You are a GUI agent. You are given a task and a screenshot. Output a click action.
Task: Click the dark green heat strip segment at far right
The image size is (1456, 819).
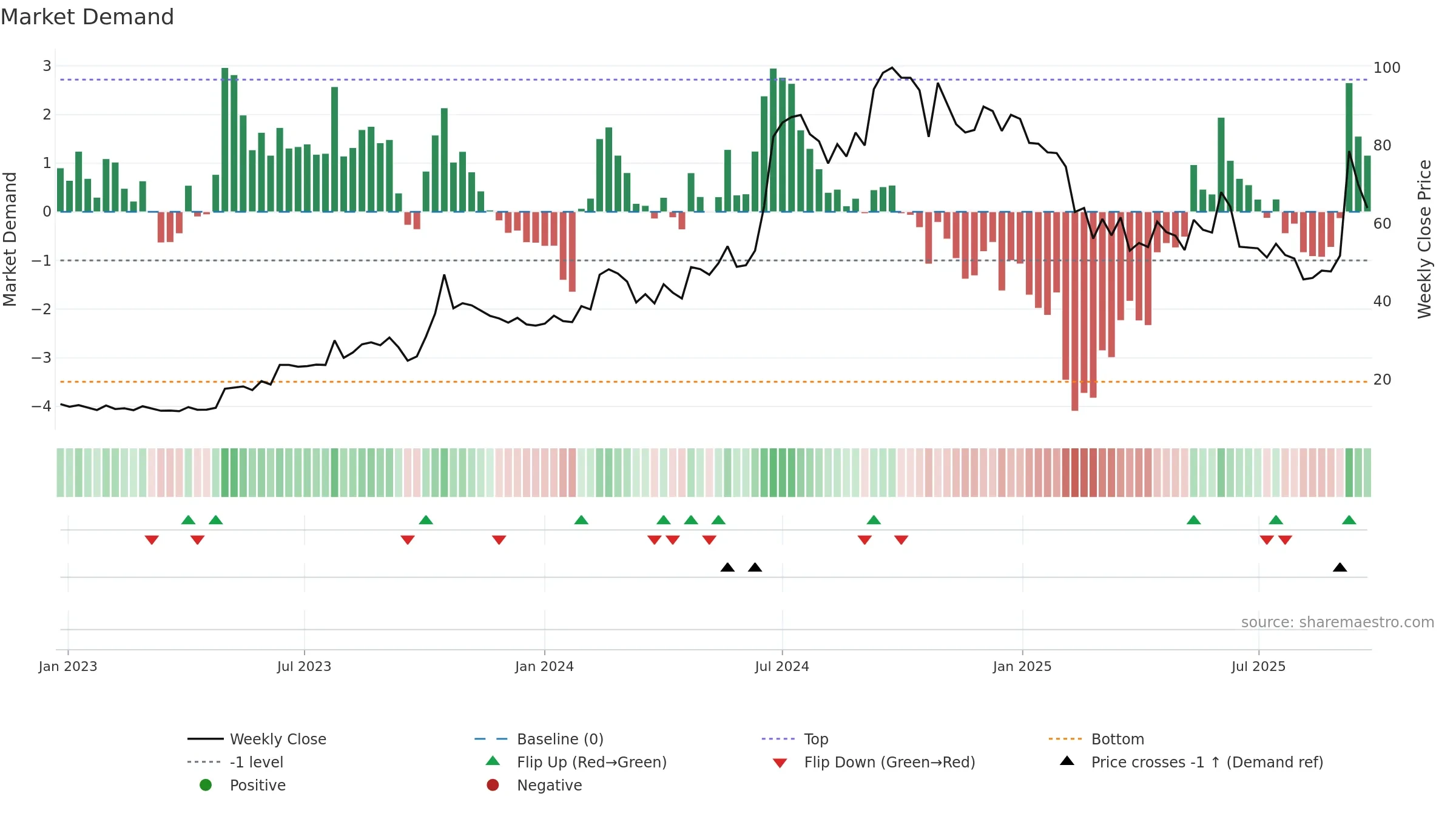1349,473
